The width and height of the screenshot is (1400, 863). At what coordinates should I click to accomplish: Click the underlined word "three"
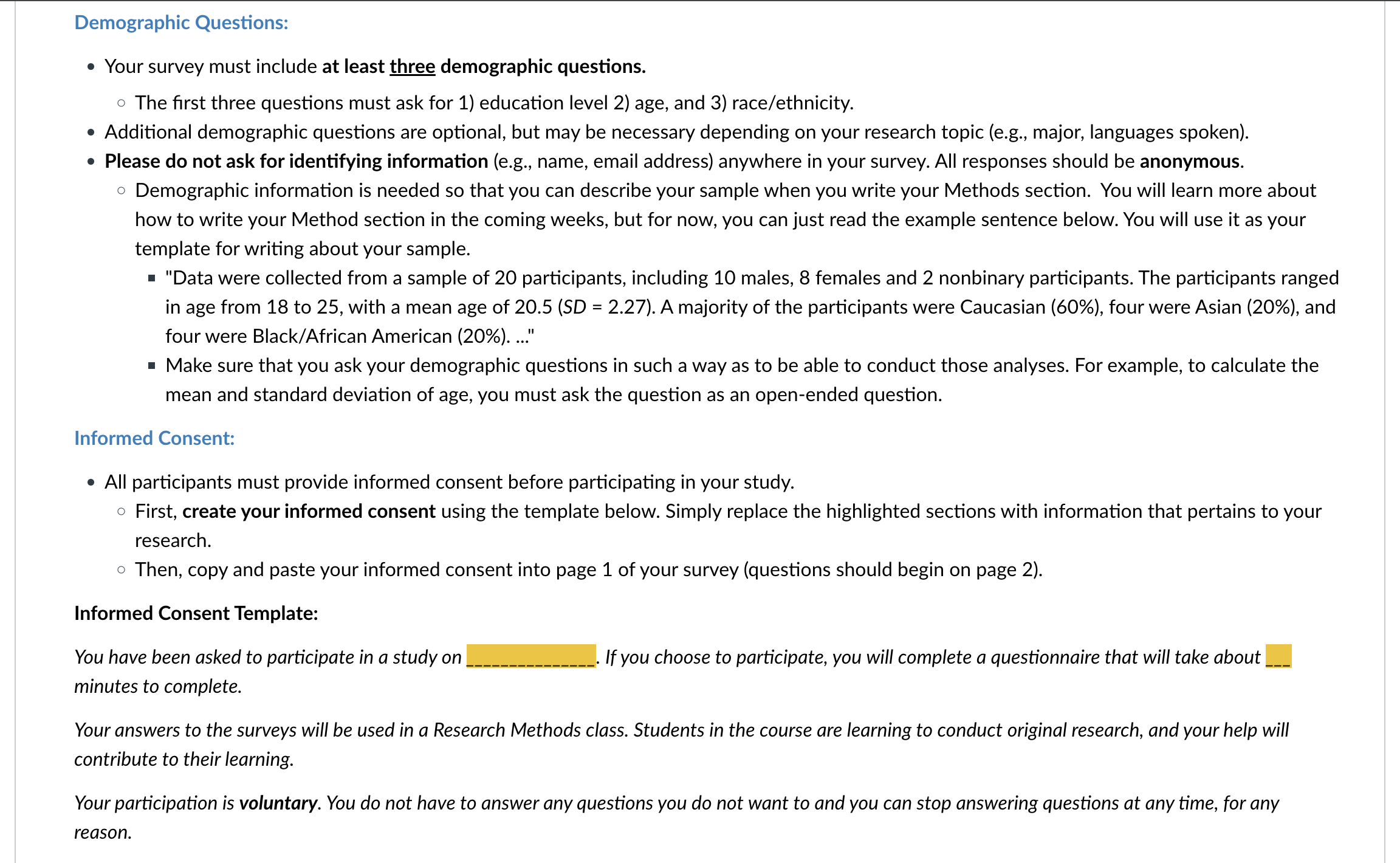coord(413,66)
